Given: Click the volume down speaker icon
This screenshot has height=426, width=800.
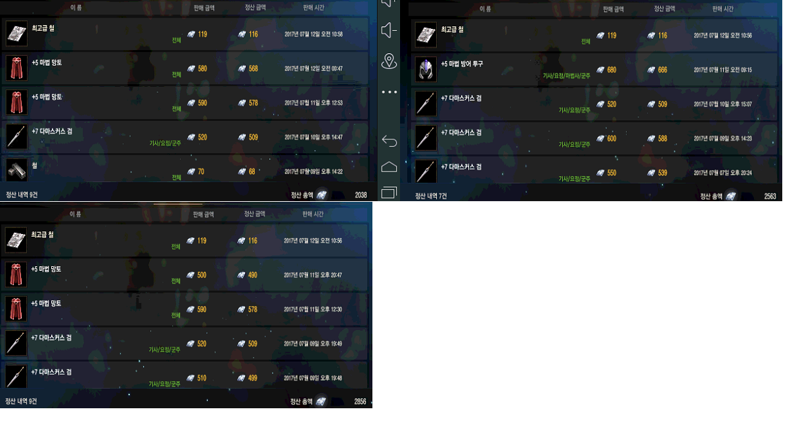Looking at the screenshot, I should coord(389,30).
